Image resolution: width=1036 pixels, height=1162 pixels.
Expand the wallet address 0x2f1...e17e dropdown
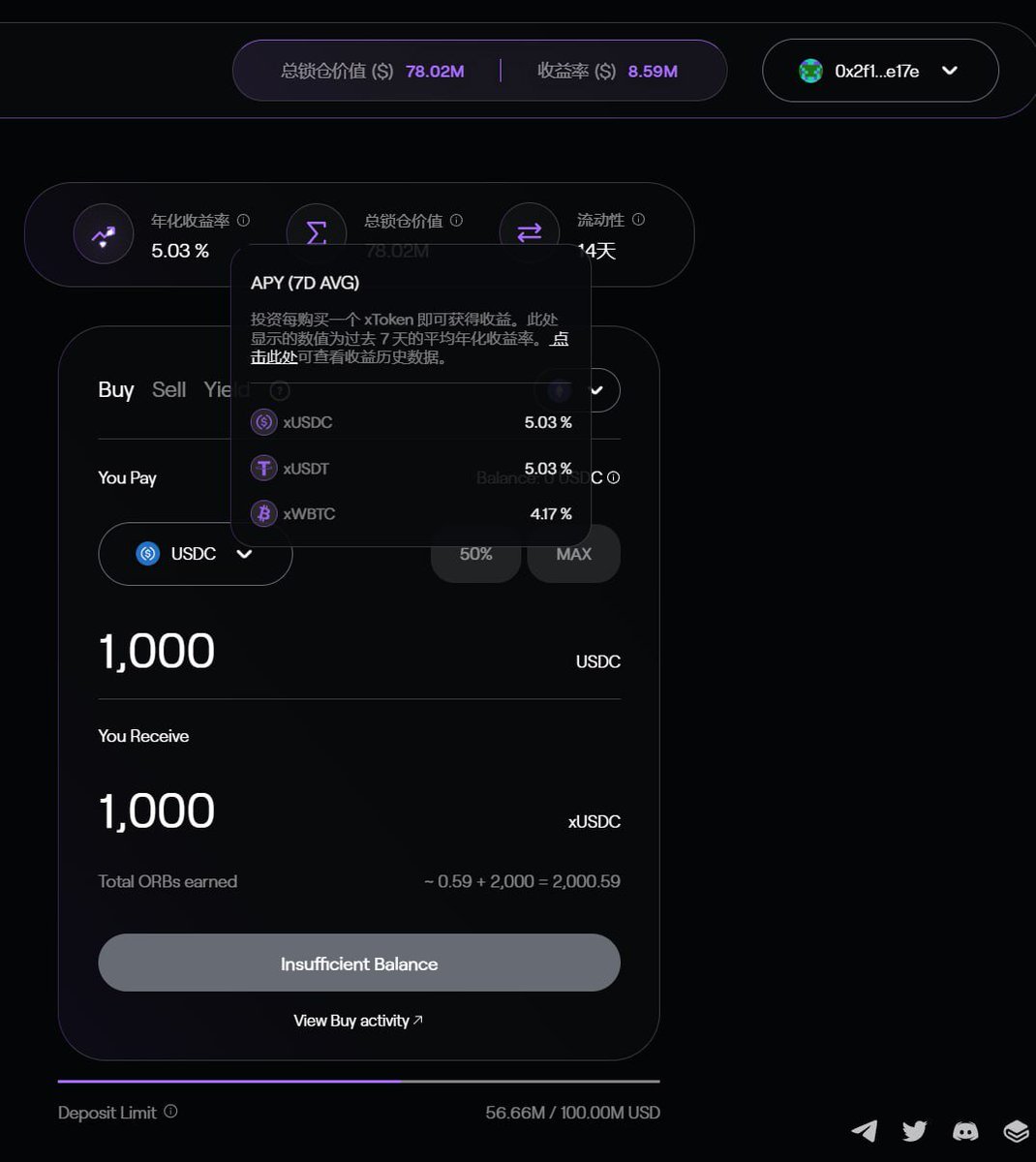coord(950,71)
